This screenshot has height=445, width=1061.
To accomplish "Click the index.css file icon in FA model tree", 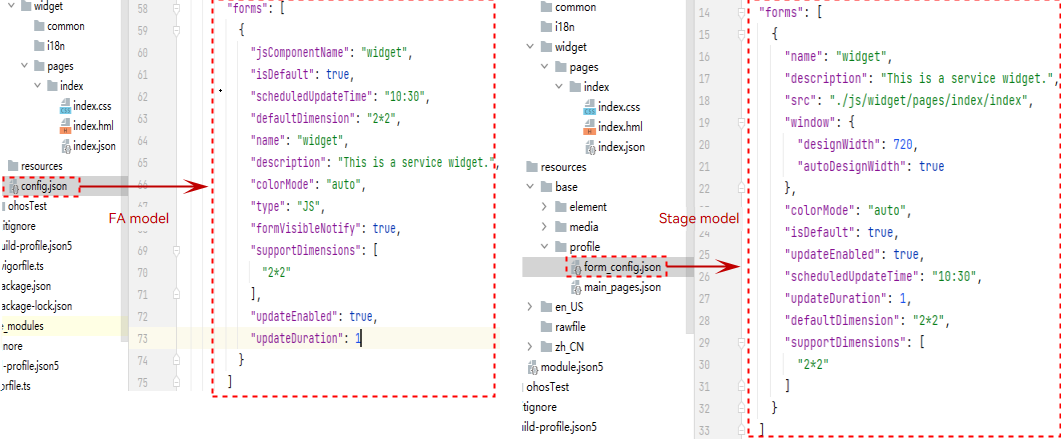I will (x=65, y=106).
